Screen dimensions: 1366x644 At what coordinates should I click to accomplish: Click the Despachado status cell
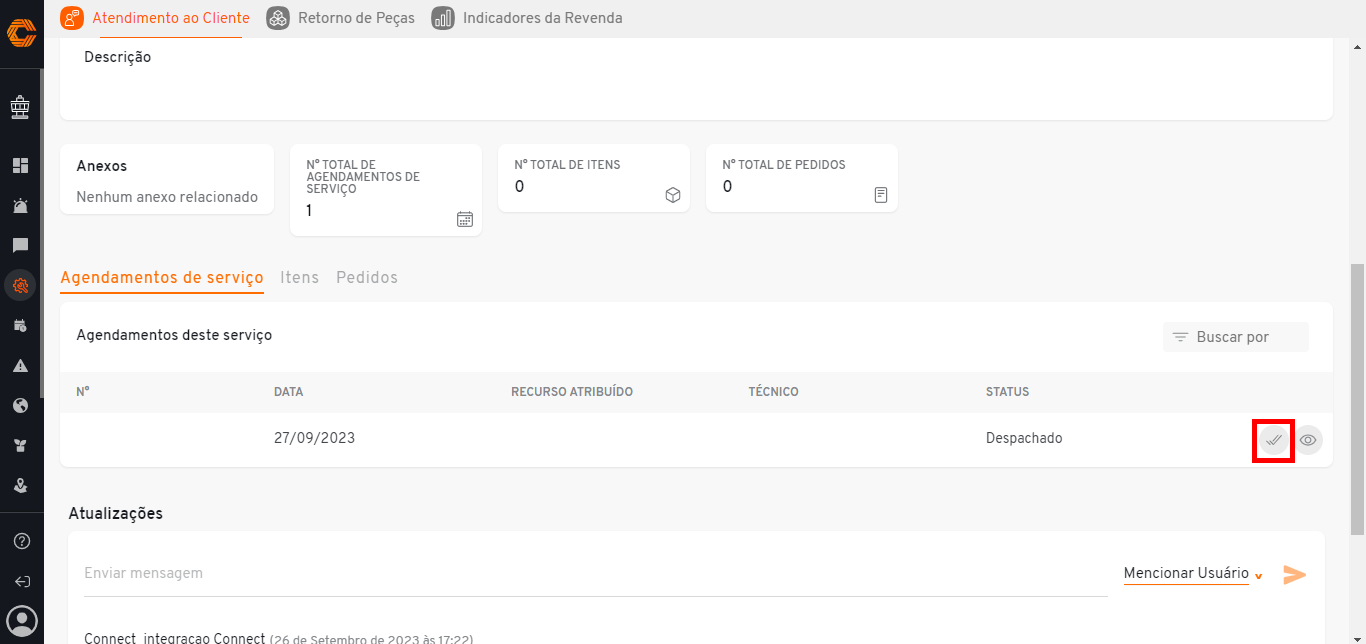(1024, 439)
